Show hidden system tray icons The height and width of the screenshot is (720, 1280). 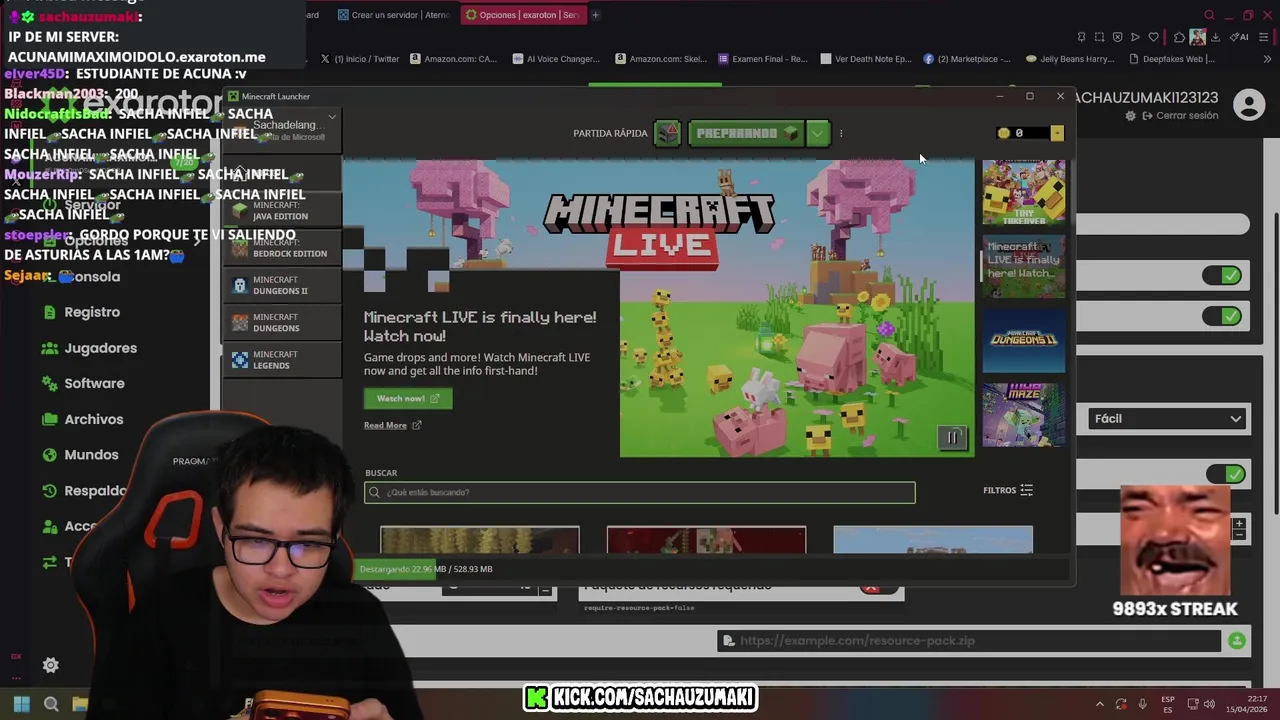tap(1100, 704)
